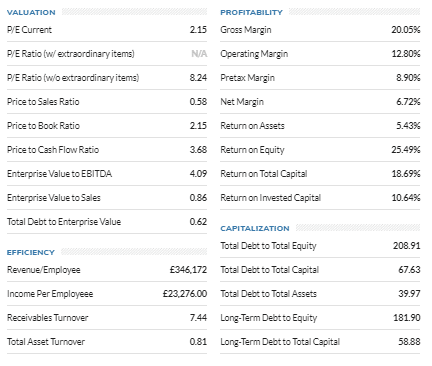432x366 pixels.
Task: Click the PROFITABILITY section heading
Action: (251, 13)
